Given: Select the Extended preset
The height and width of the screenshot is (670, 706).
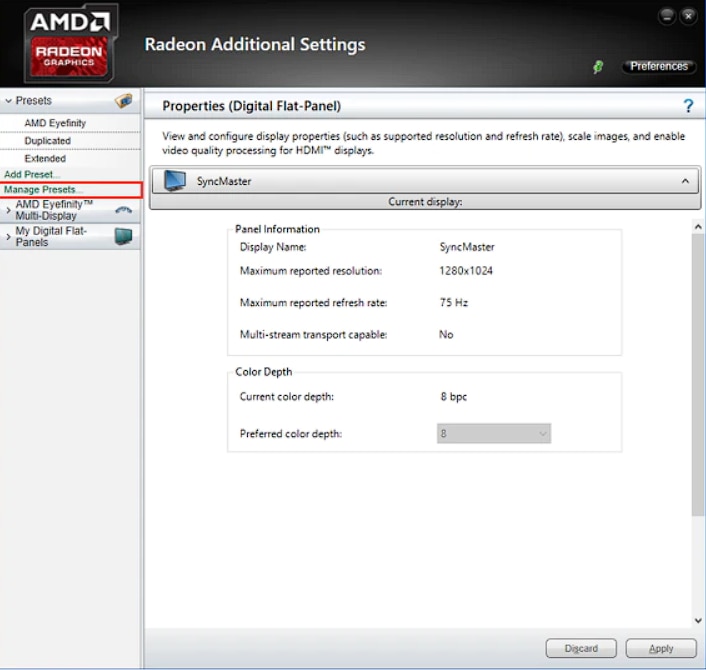Looking at the screenshot, I should [45, 158].
